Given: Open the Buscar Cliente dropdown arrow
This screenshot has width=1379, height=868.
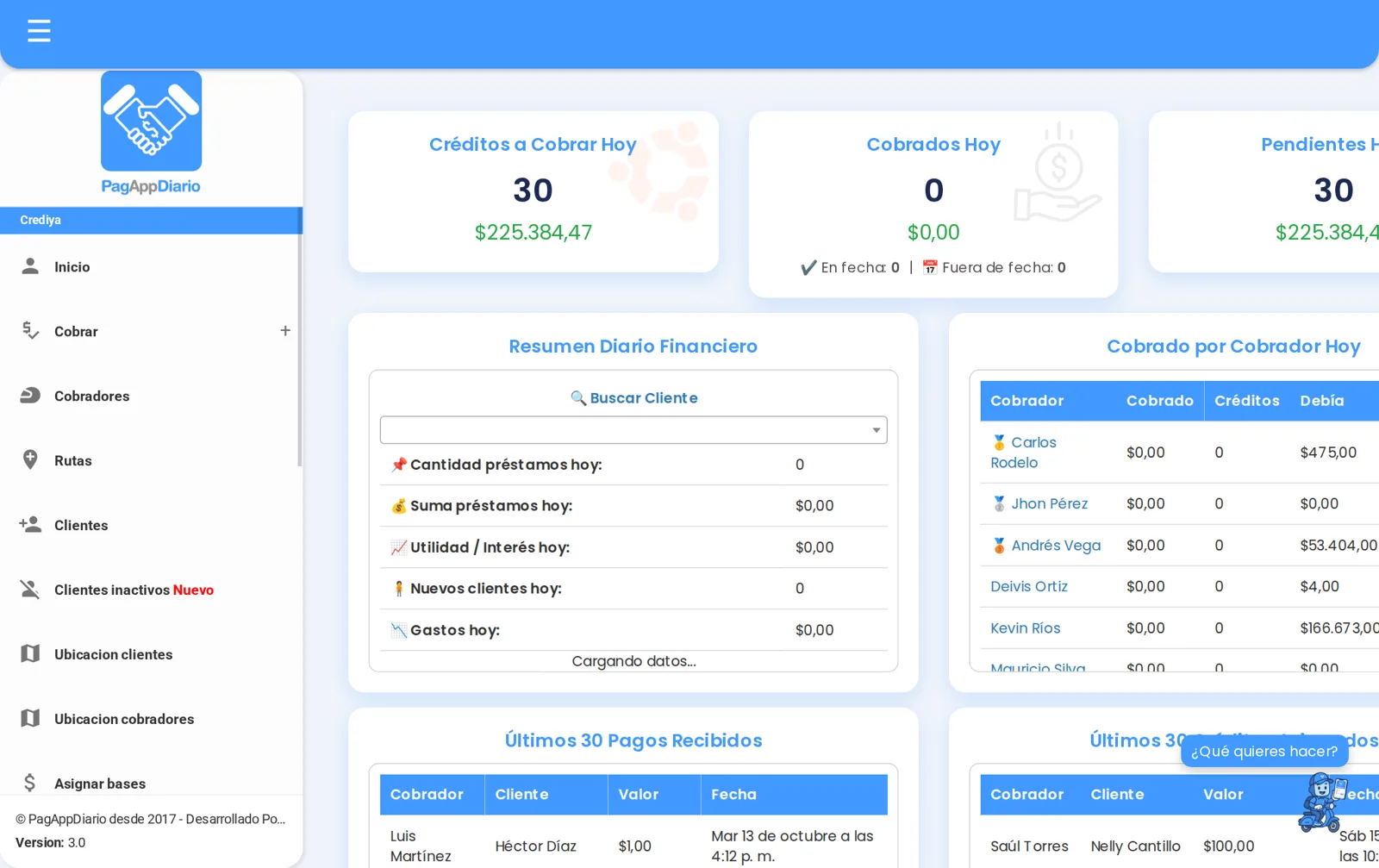Looking at the screenshot, I should point(876,430).
